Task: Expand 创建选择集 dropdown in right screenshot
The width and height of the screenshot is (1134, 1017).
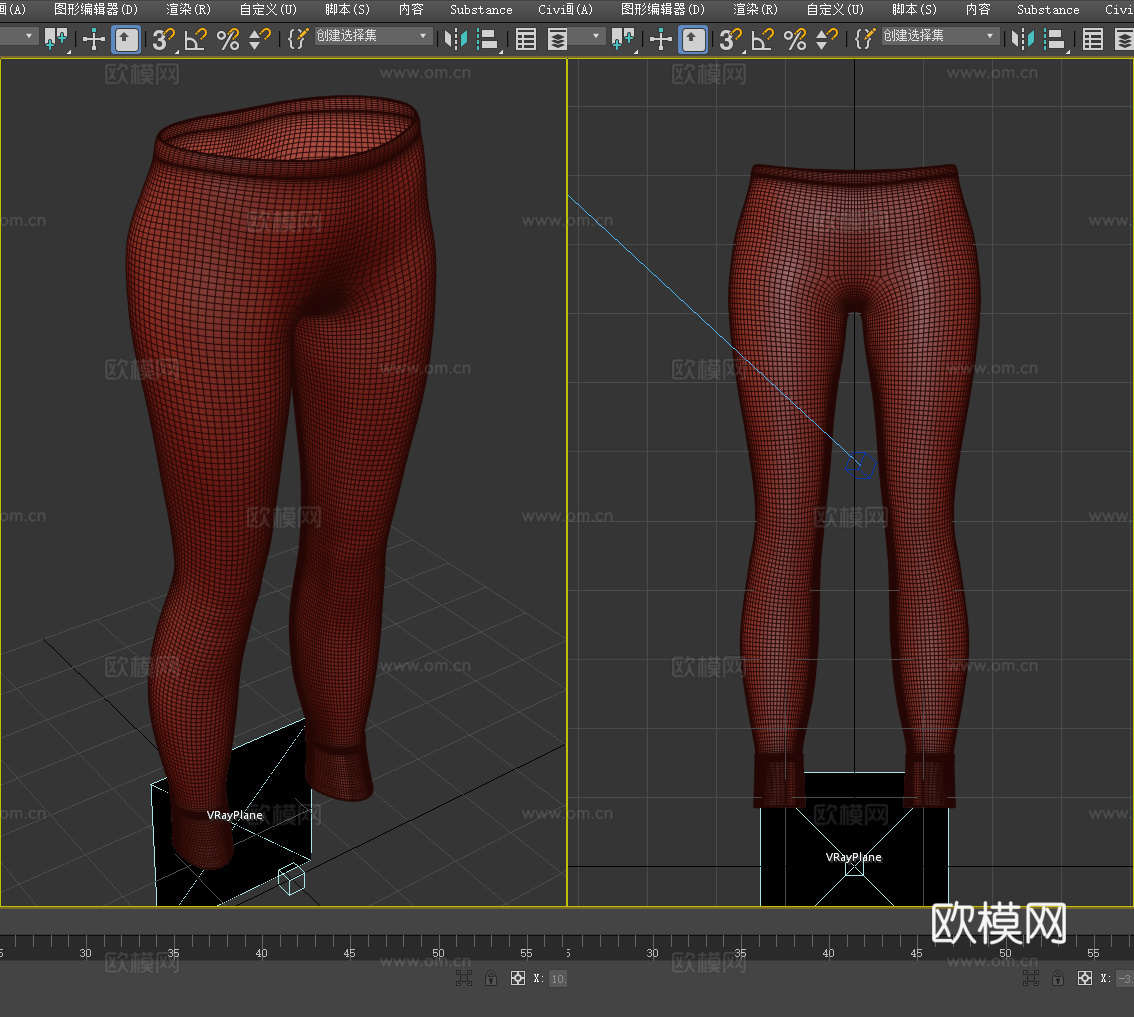Action: tap(989, 35)
